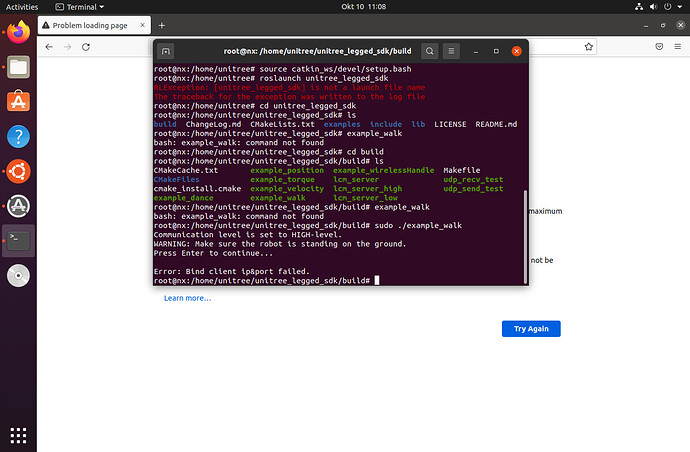Expand the system menu arrow
The image size is (690, 452).
(x=680, y=7)
